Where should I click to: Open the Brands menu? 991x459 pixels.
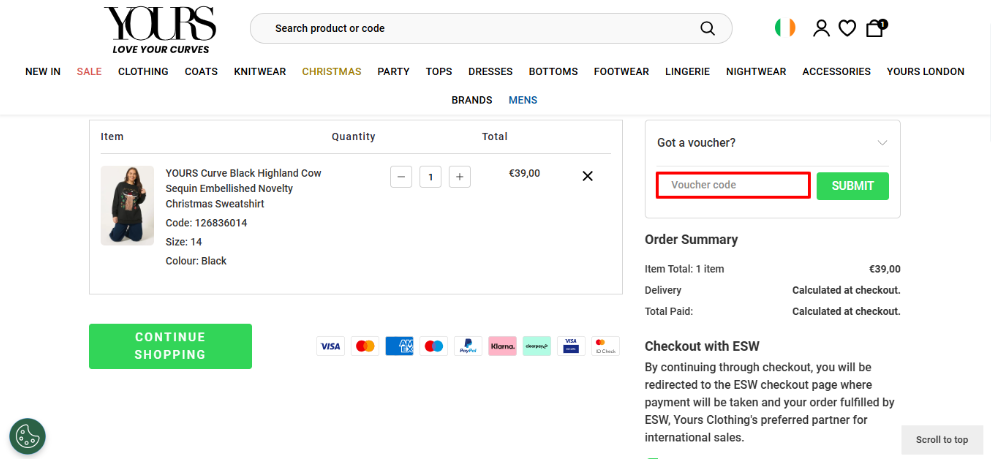tap(471, 100)
